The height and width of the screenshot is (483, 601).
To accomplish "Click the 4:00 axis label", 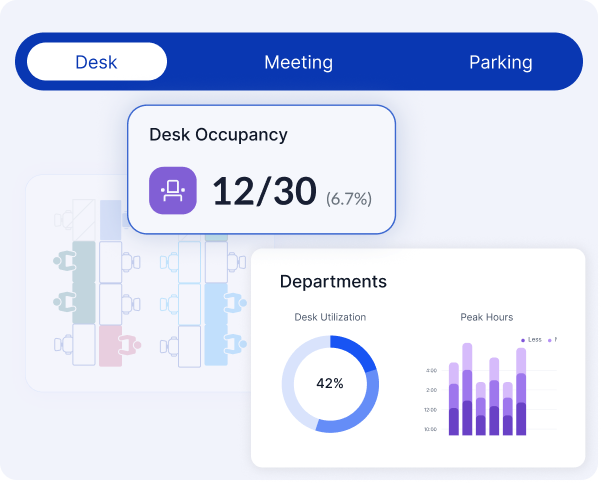I will [431, 371].
